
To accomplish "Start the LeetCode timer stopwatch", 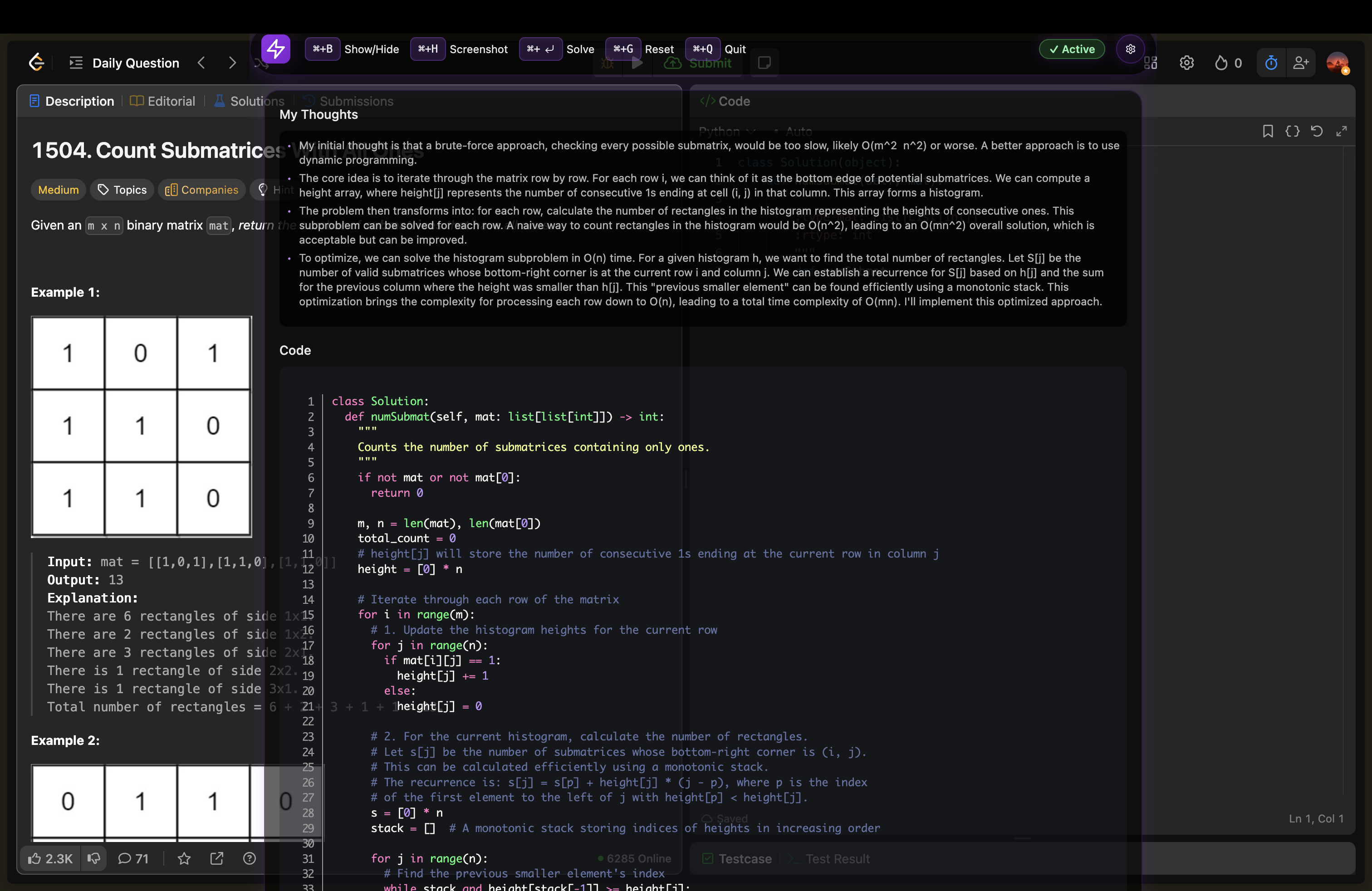I will 1270,63.
